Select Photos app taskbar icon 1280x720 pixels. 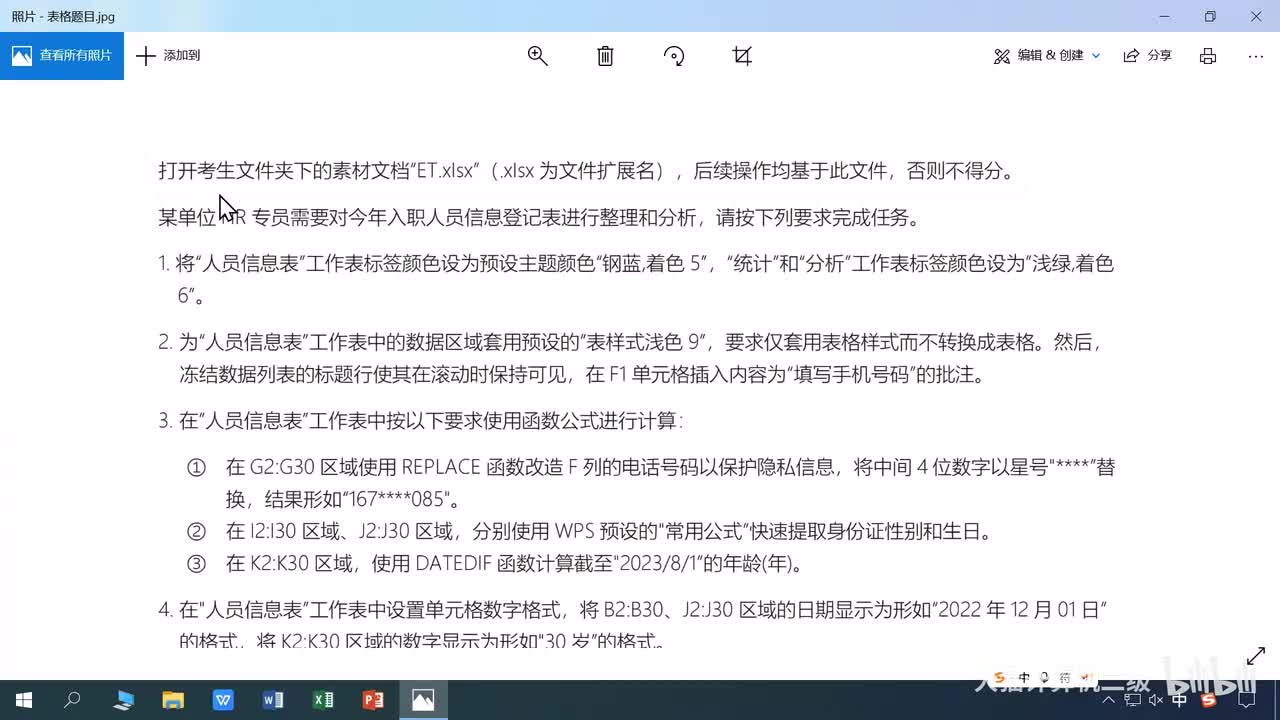coord(423,700)
